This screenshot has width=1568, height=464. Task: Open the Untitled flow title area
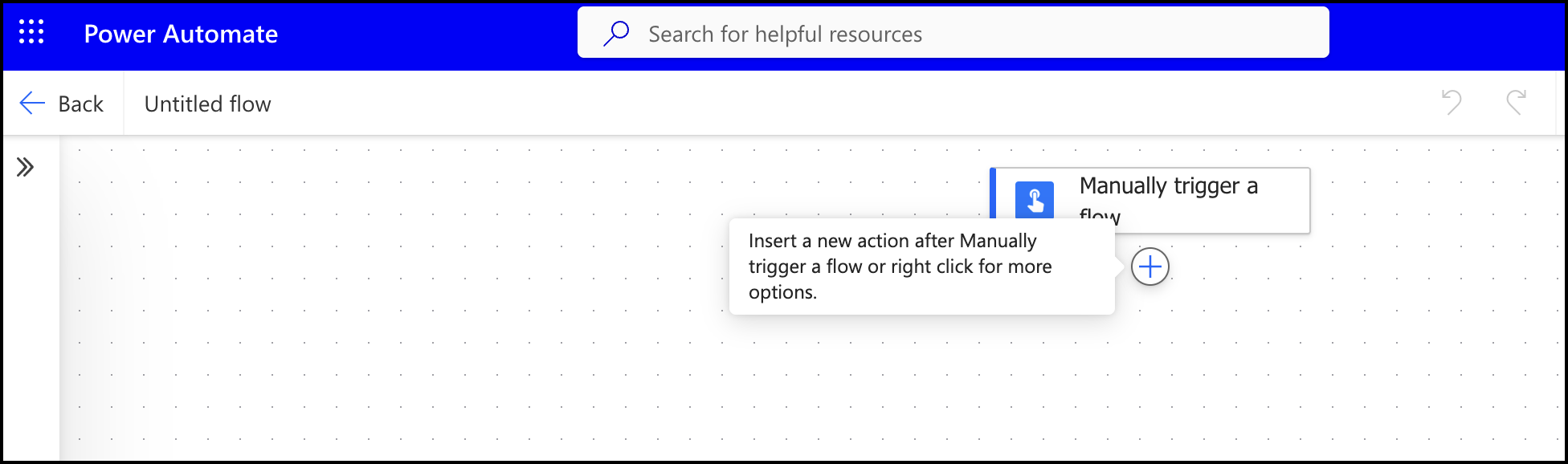click(206, 103)
